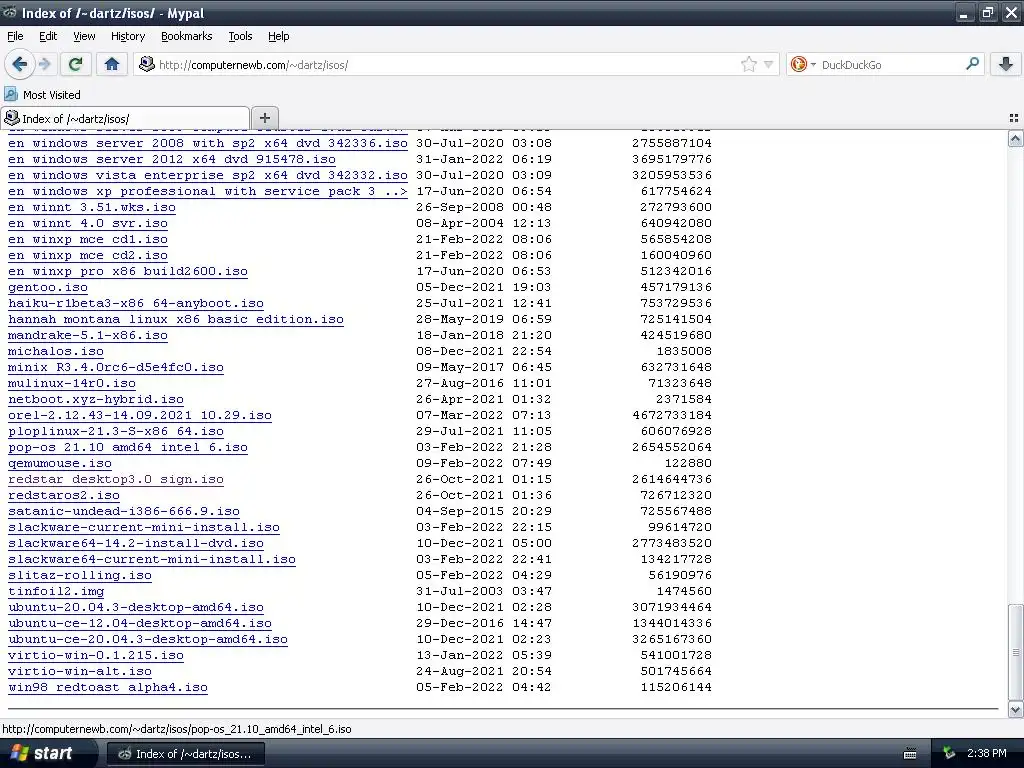Viewport: 1024px width, 768px height.
Task: Click the network tray icon near clock
Action: 949,754
